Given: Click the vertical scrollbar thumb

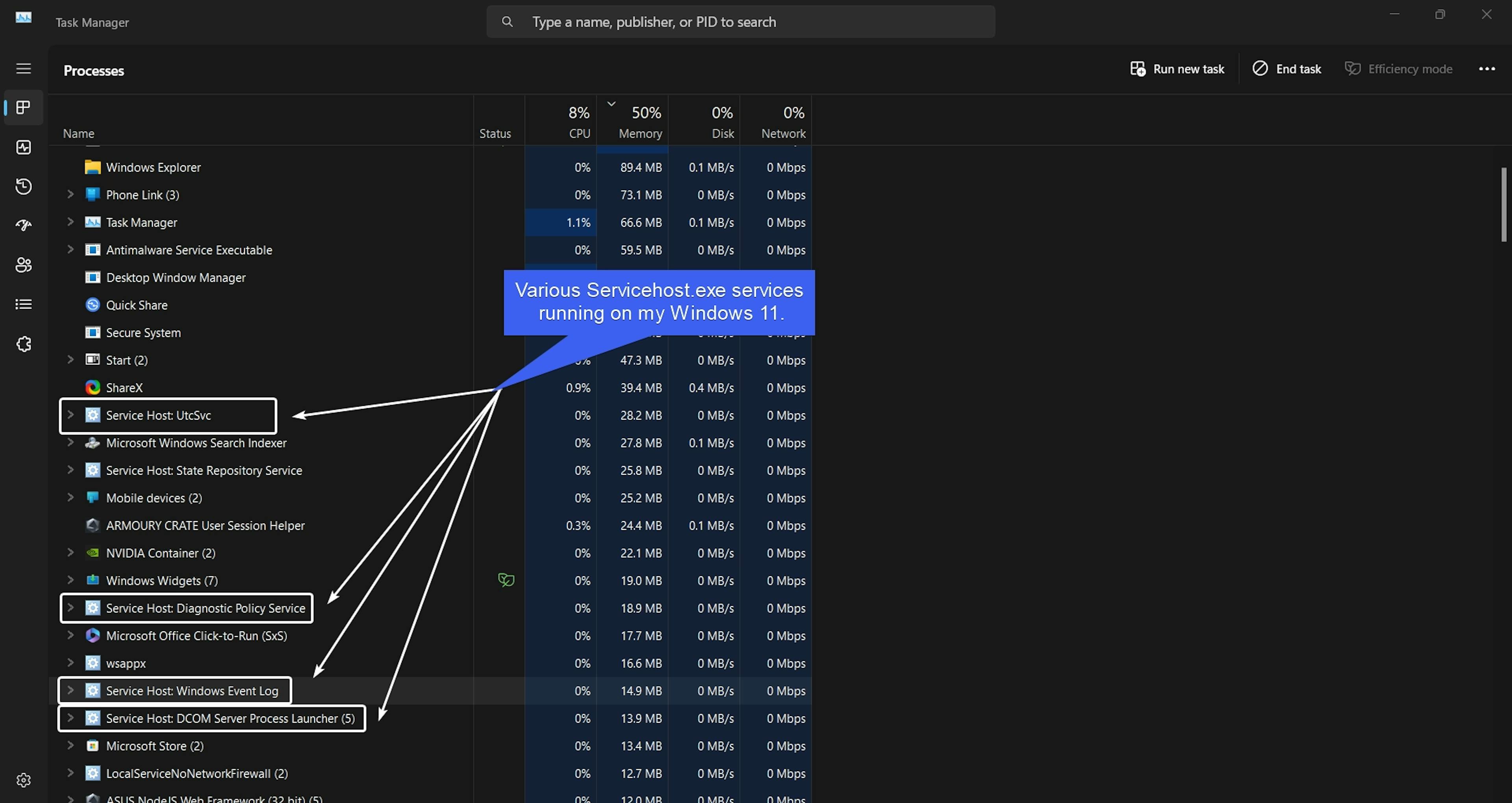Looking at the screenshot, I should 1503,204.
